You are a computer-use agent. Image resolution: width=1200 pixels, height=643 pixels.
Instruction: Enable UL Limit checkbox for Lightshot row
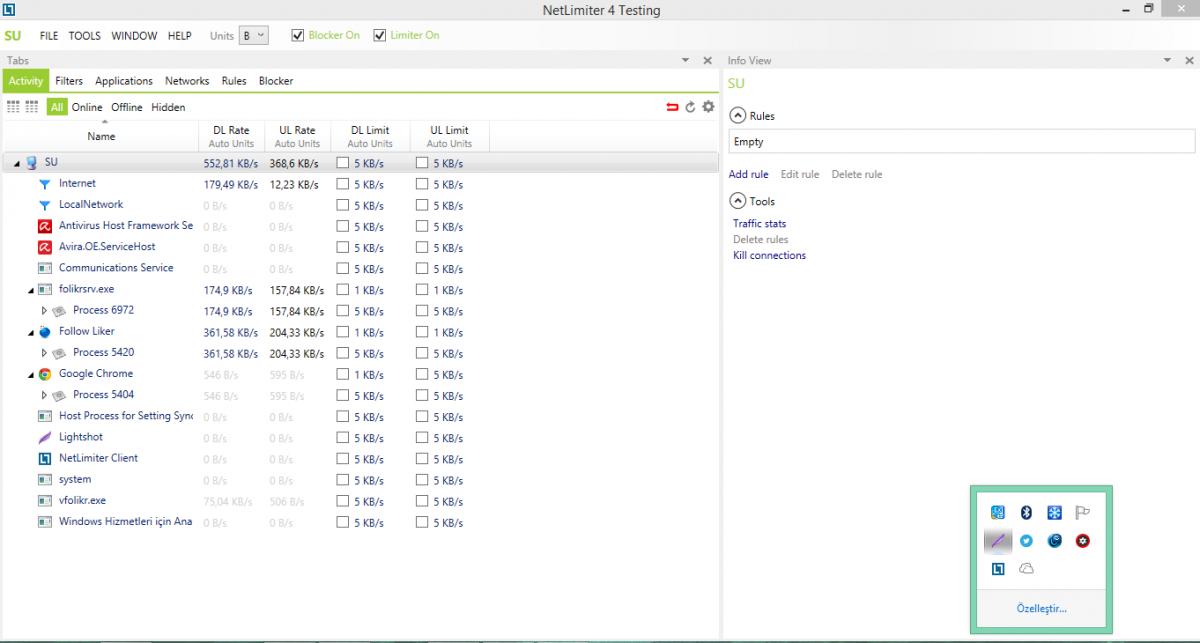coord(423,438)
